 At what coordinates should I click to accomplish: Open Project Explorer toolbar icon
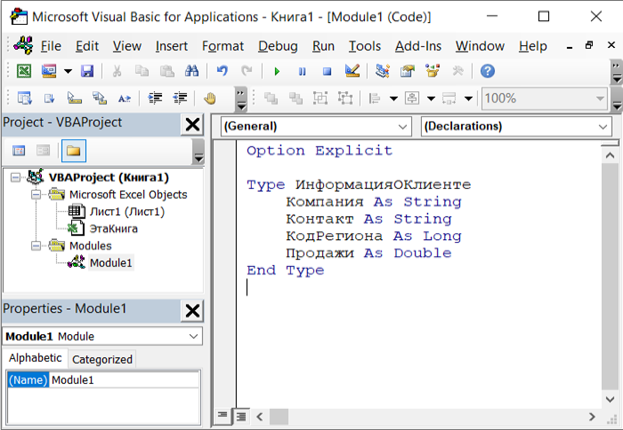coord(382,72)
